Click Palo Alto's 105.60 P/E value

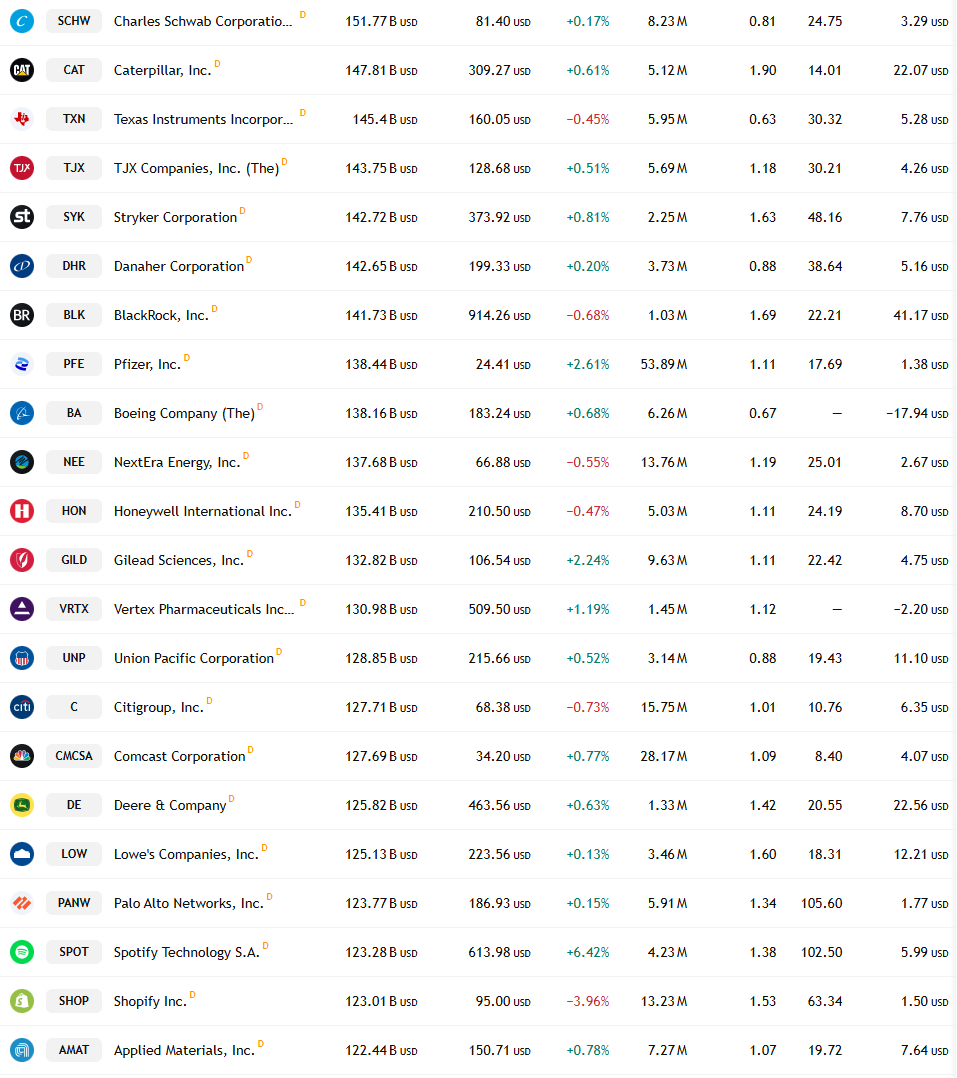[x=822, y=903]
